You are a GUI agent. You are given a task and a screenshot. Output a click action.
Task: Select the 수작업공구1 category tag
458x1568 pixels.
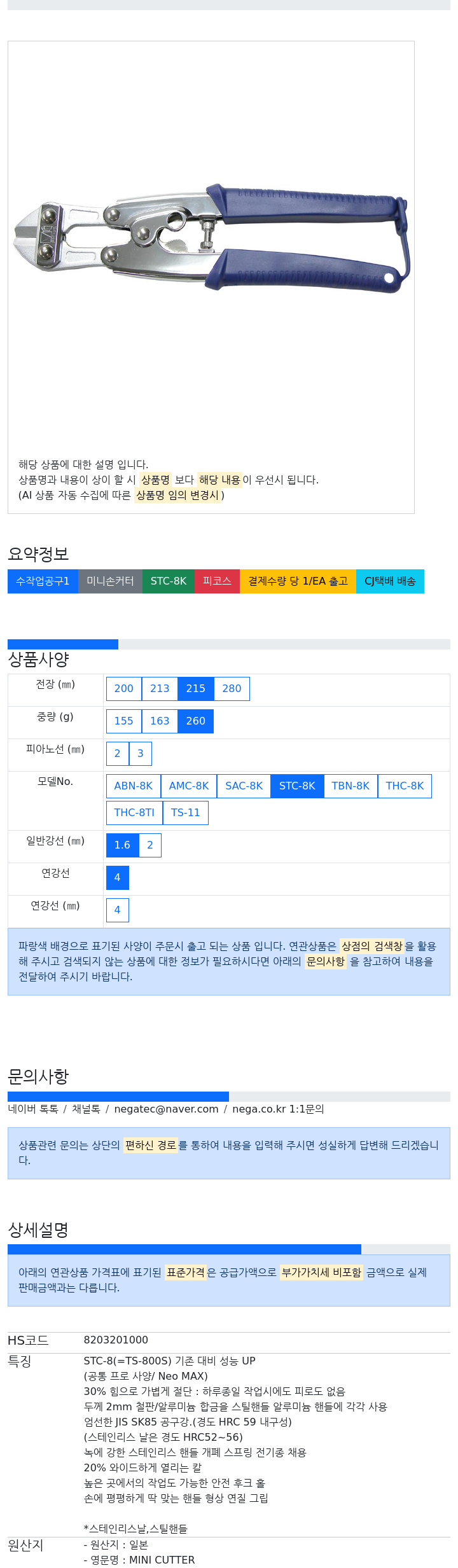(43, 581)
